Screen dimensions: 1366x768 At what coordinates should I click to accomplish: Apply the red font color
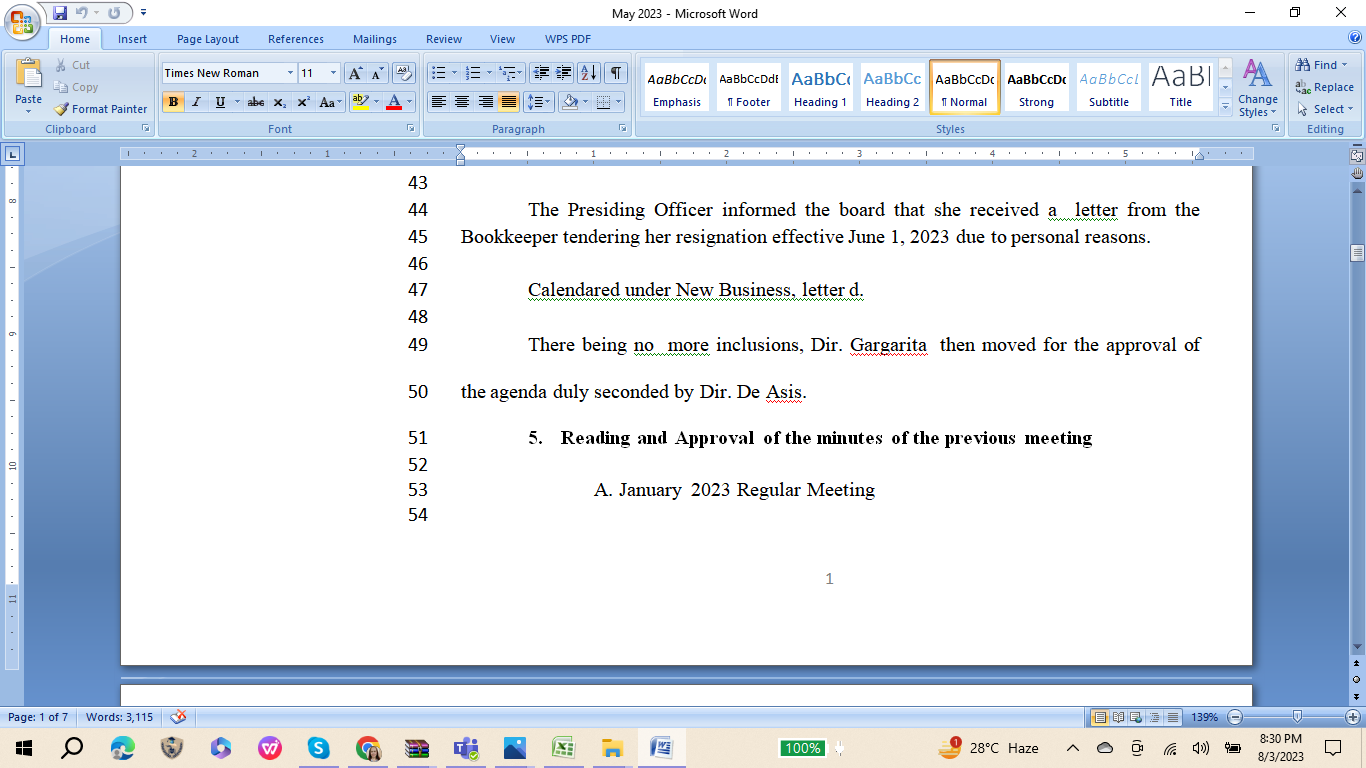click(394, 102)
